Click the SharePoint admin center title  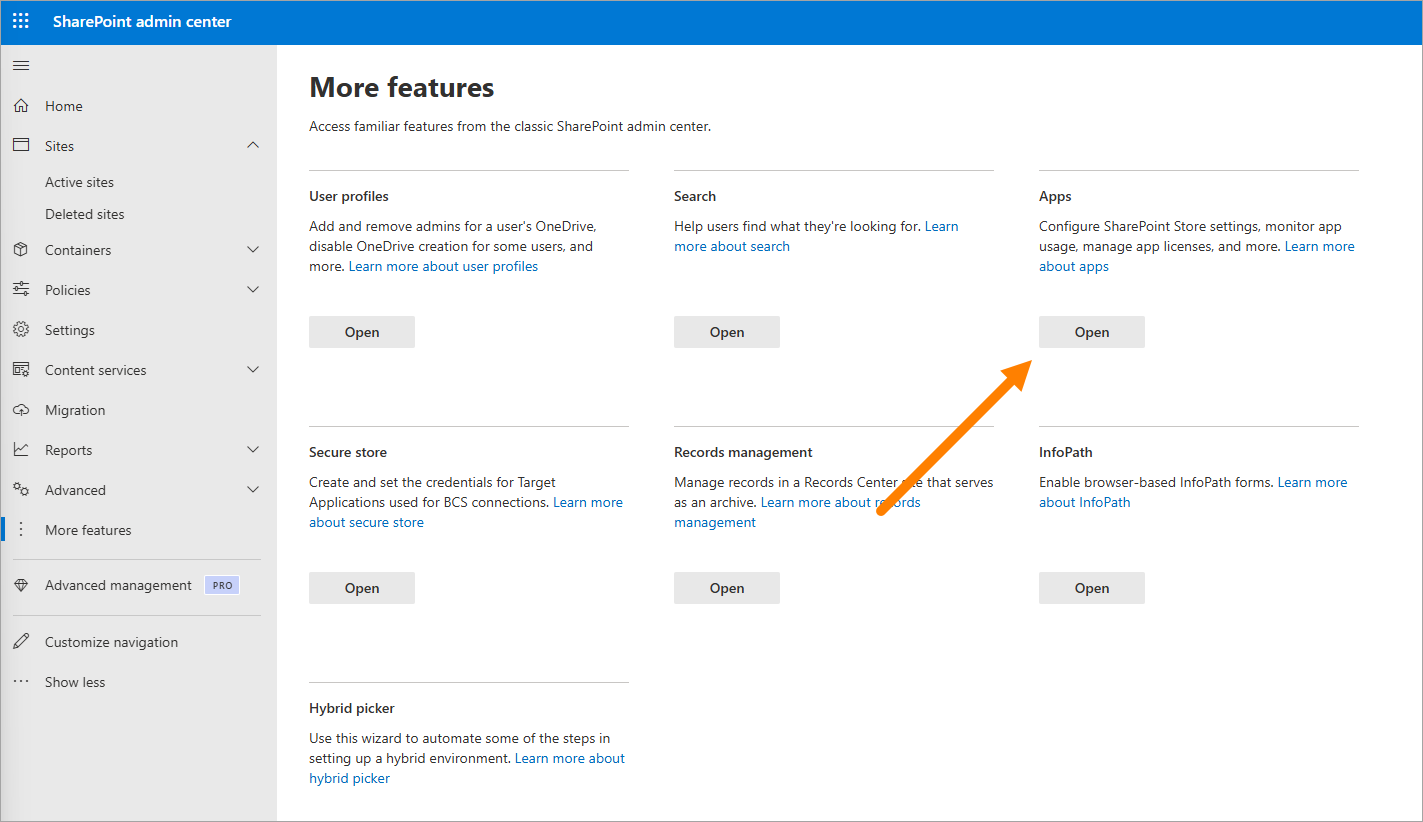[142, 21]
